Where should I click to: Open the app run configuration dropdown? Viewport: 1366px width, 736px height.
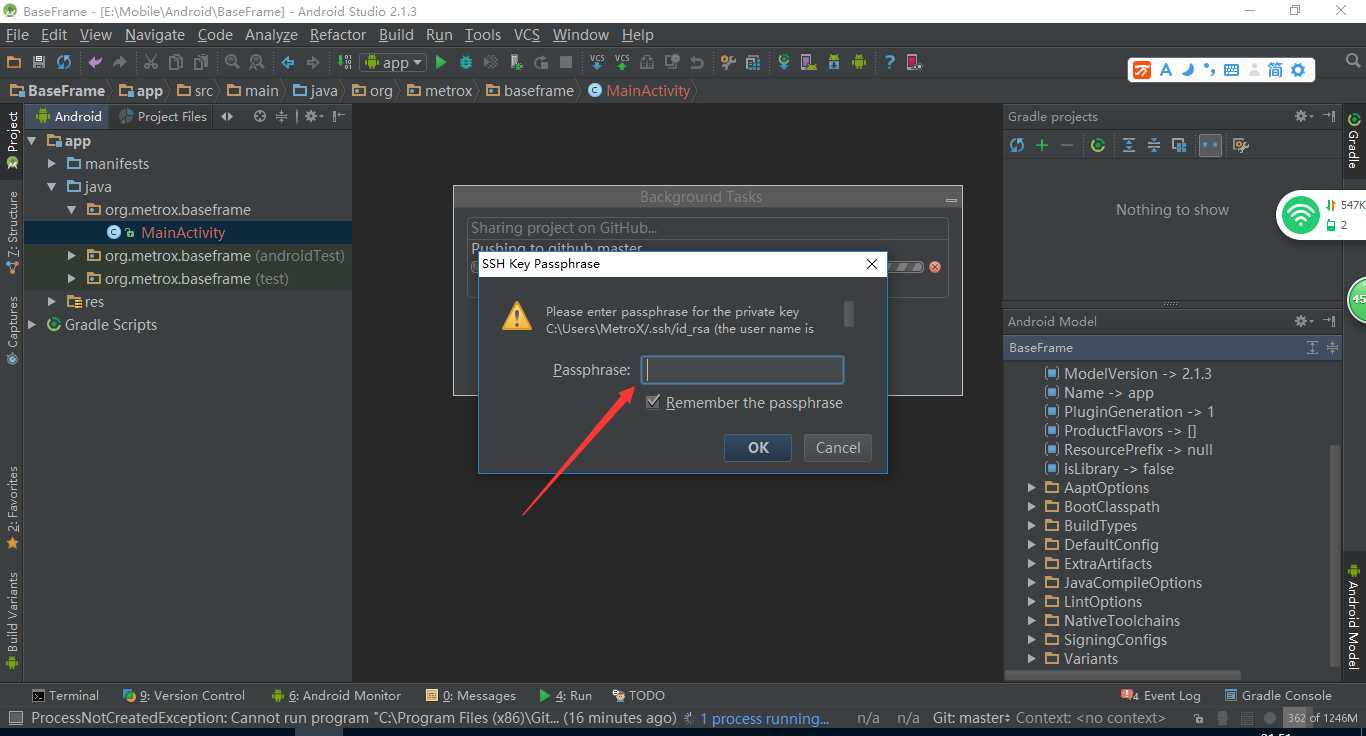point(394,62)
